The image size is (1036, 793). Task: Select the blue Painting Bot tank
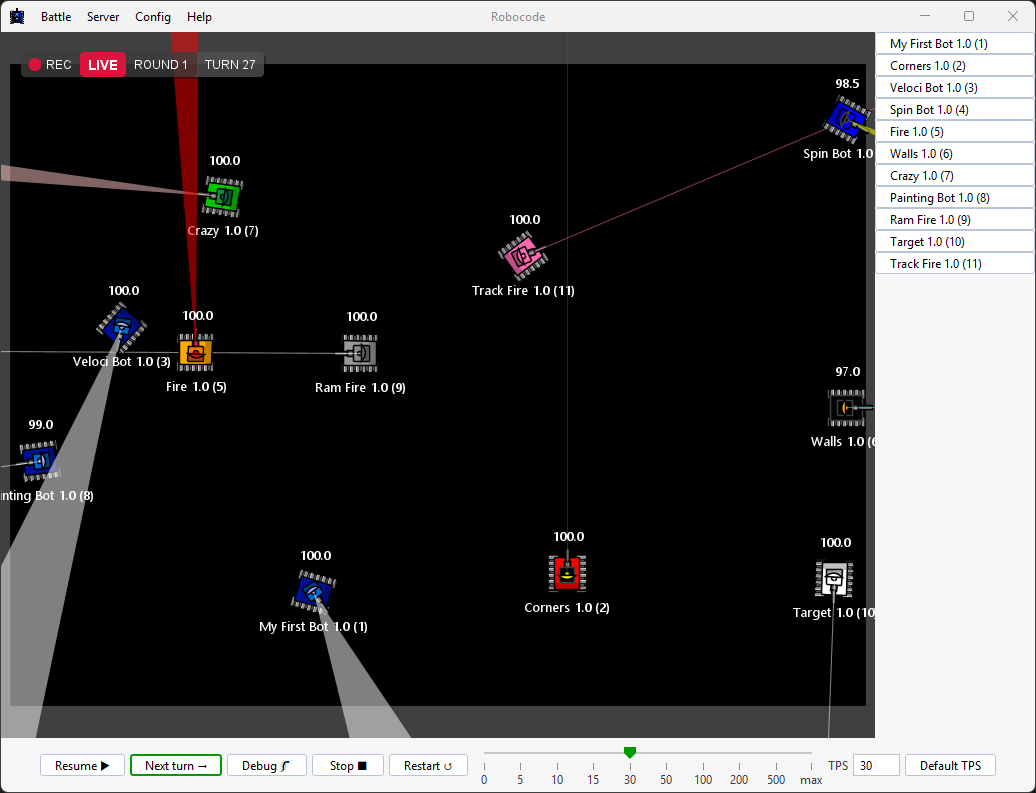coord(40,461)
